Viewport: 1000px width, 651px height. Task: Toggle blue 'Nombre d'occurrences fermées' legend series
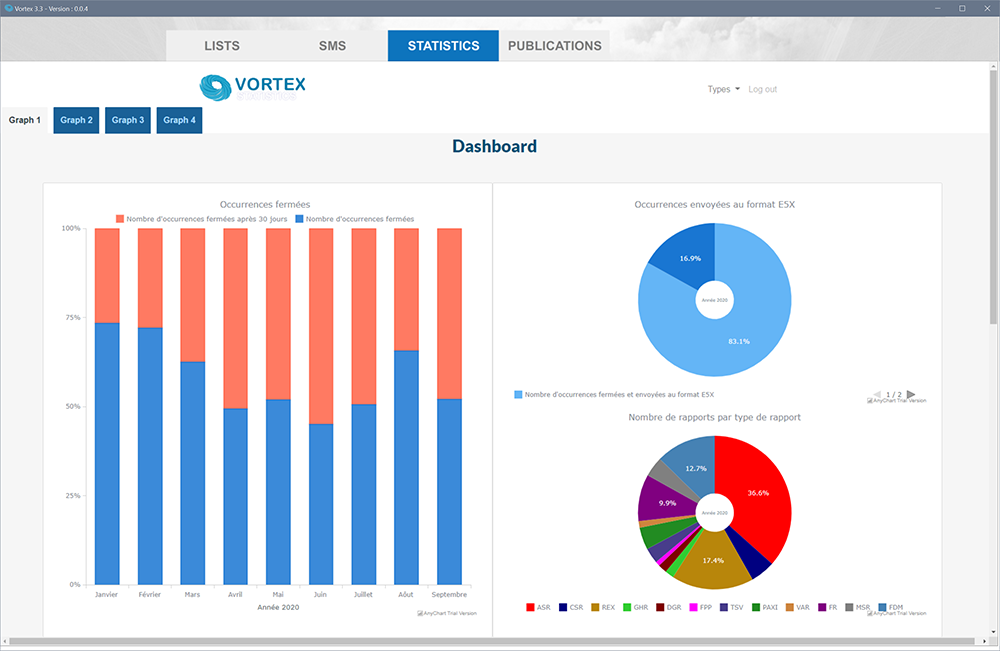point(355,218)
